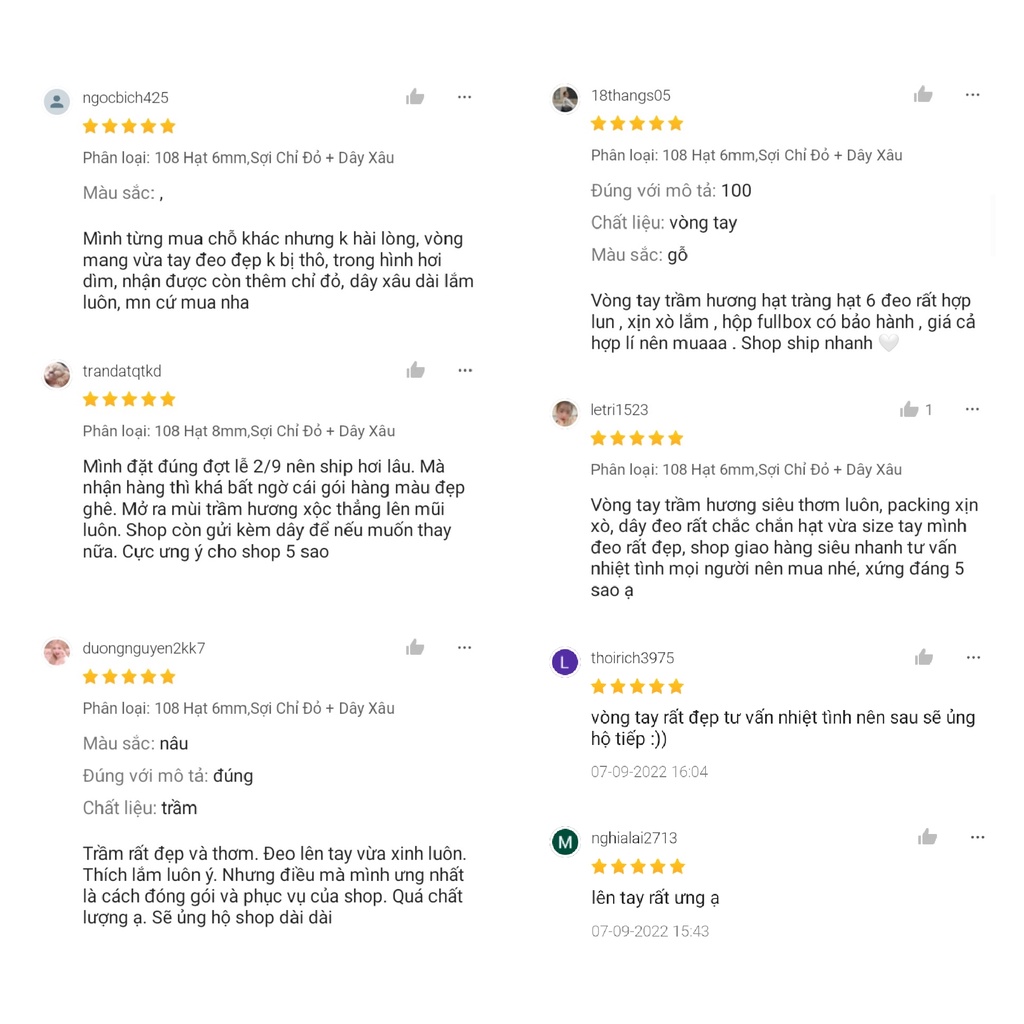
Task: Give thumbs-up to nghialai2713's review
Action: point(927,837)
